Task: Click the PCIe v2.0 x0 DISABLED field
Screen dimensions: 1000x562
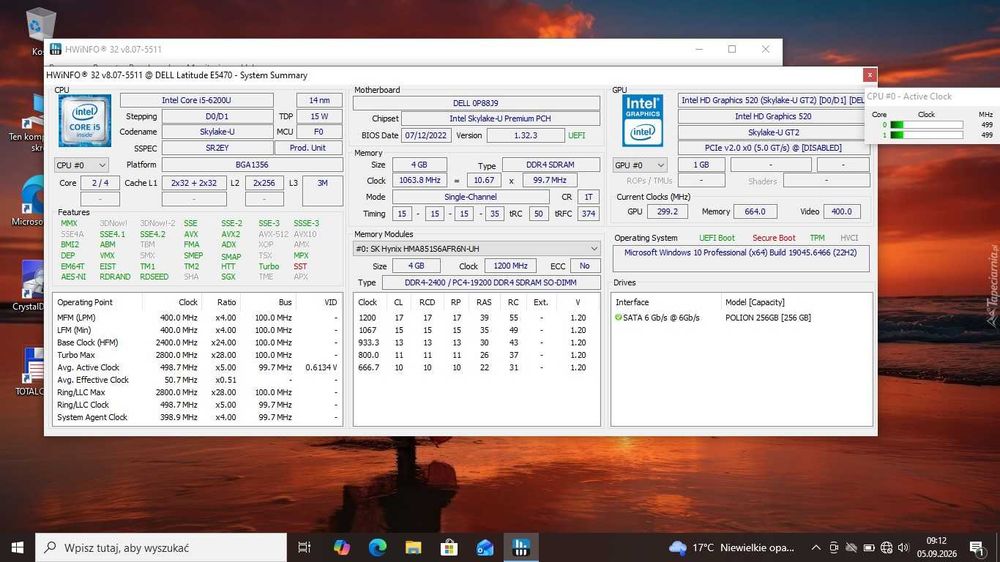Action: click(x=773, y=147)
